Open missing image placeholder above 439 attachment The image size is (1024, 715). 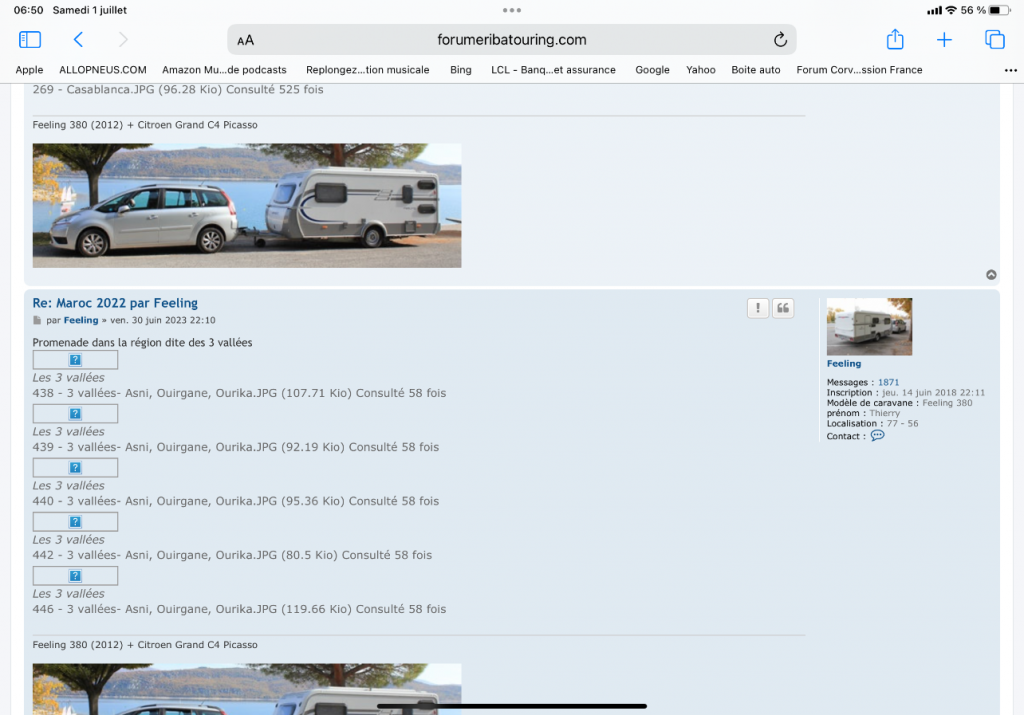[x=75, y=414]
